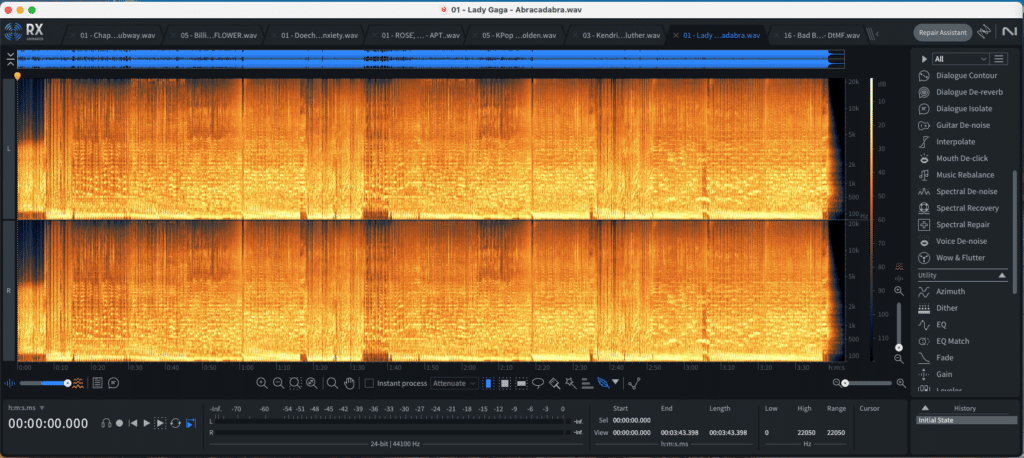Play the current selection only
Image resolution: width=1024 pixels, height=458 pixels.
click(160, 423)
